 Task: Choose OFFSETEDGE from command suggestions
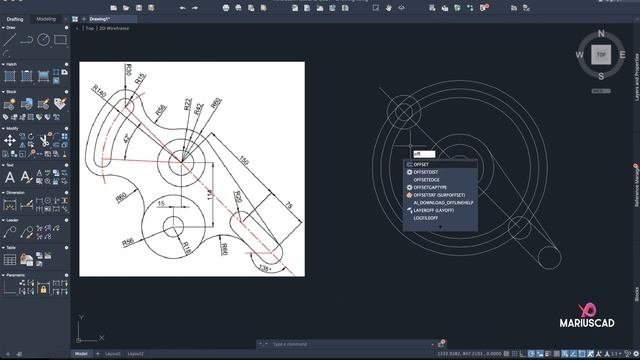pos(440,180)
